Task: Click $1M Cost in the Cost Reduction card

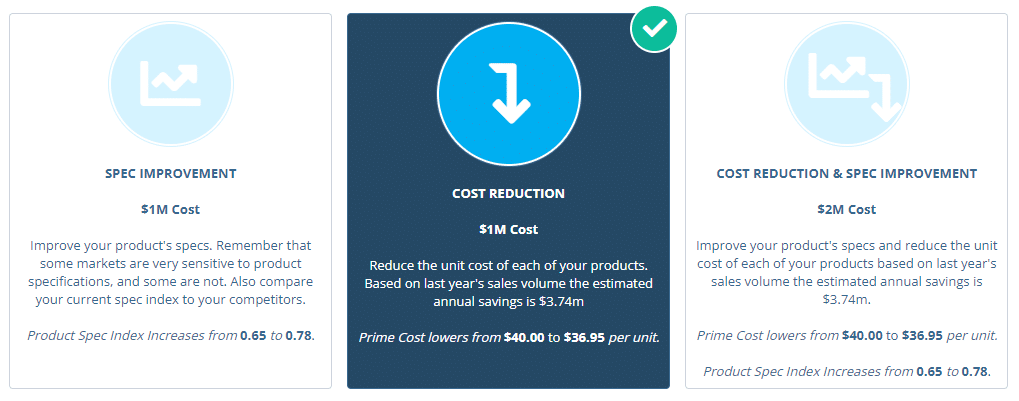Action: [x=509, y=229]
